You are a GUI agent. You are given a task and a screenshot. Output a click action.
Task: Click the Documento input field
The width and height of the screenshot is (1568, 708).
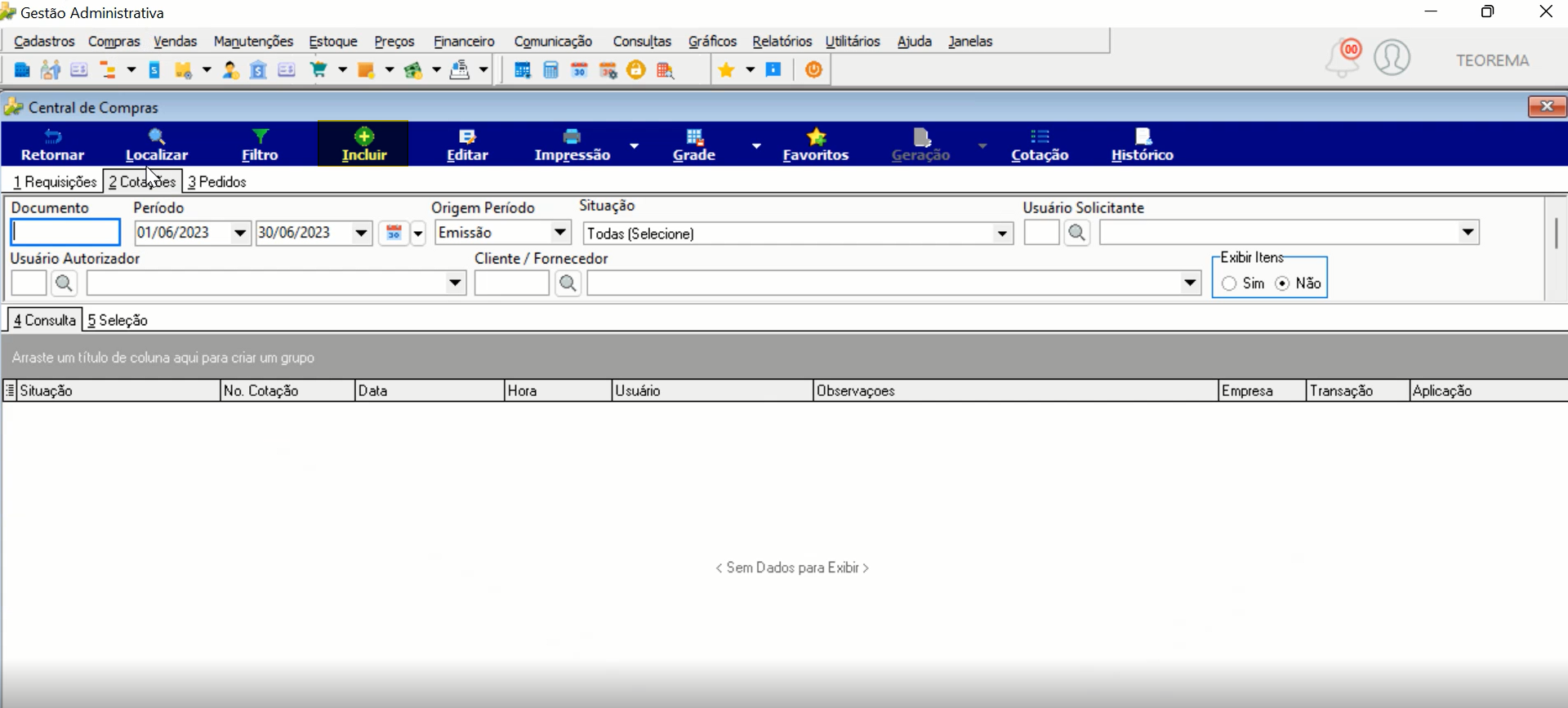[x=65, y=233]
